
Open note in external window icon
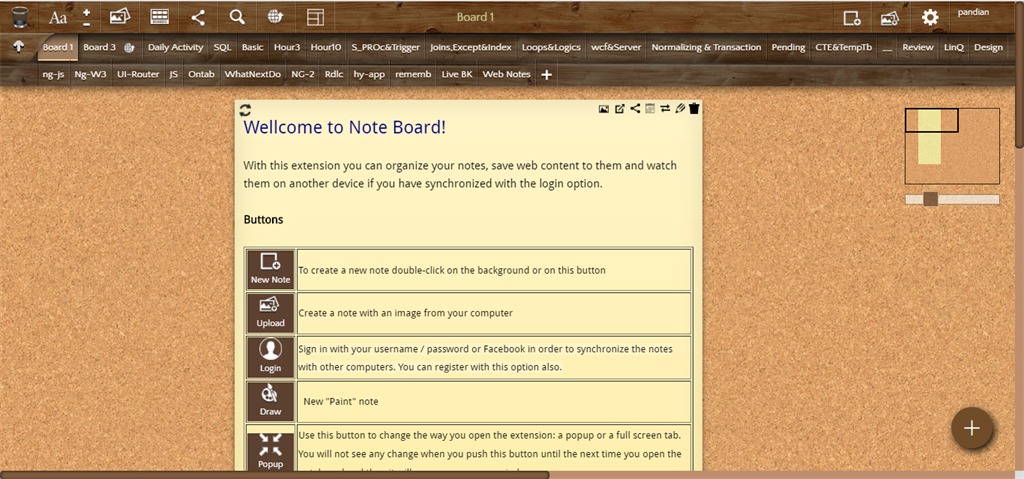(620, 109)
